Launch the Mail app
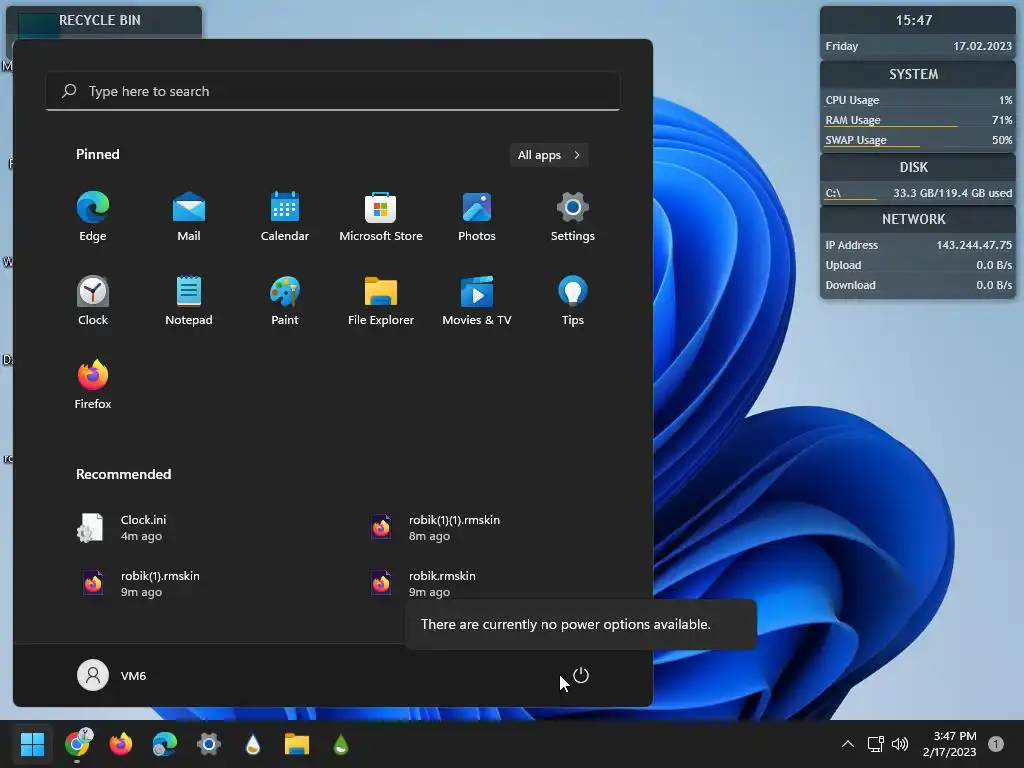The height and width of the screenshot is (768, 1024). click(x=189, y=217)
